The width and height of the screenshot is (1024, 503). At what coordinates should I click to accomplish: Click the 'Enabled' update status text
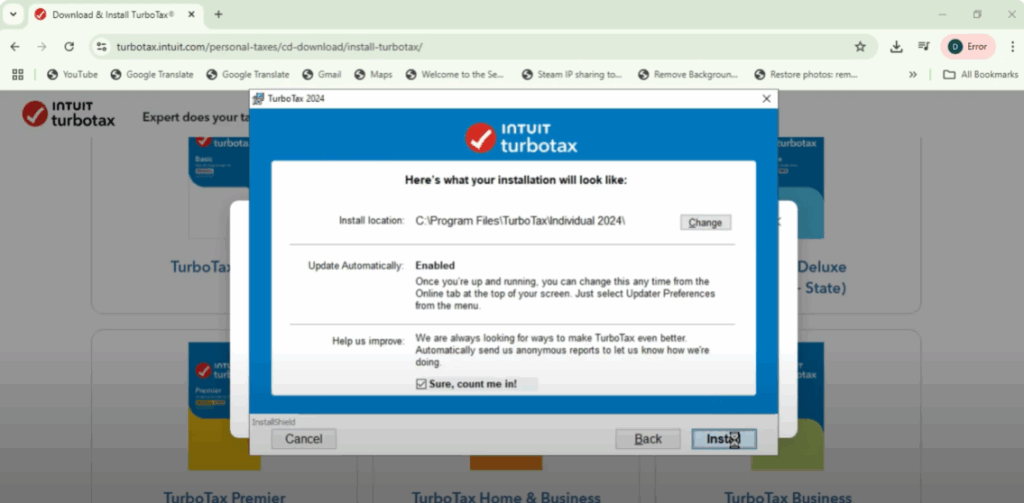tap(435, 265)
